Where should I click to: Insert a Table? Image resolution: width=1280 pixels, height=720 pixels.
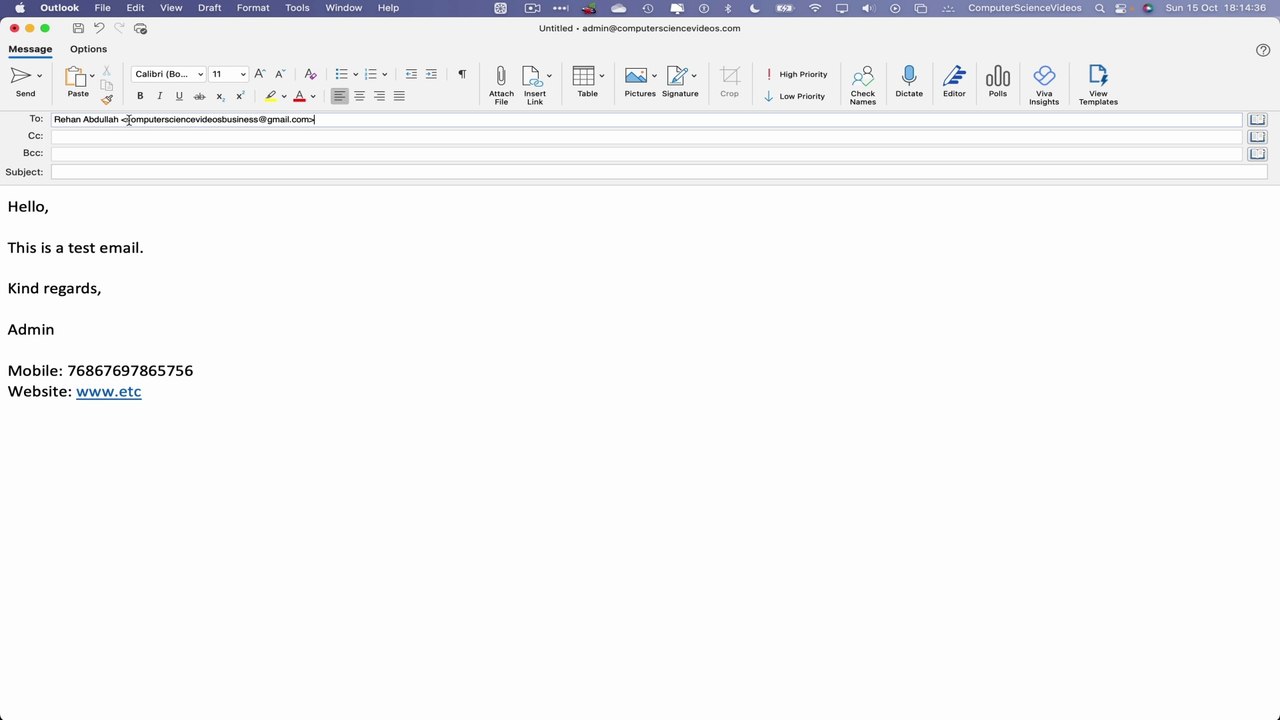[x=587, y=82]
